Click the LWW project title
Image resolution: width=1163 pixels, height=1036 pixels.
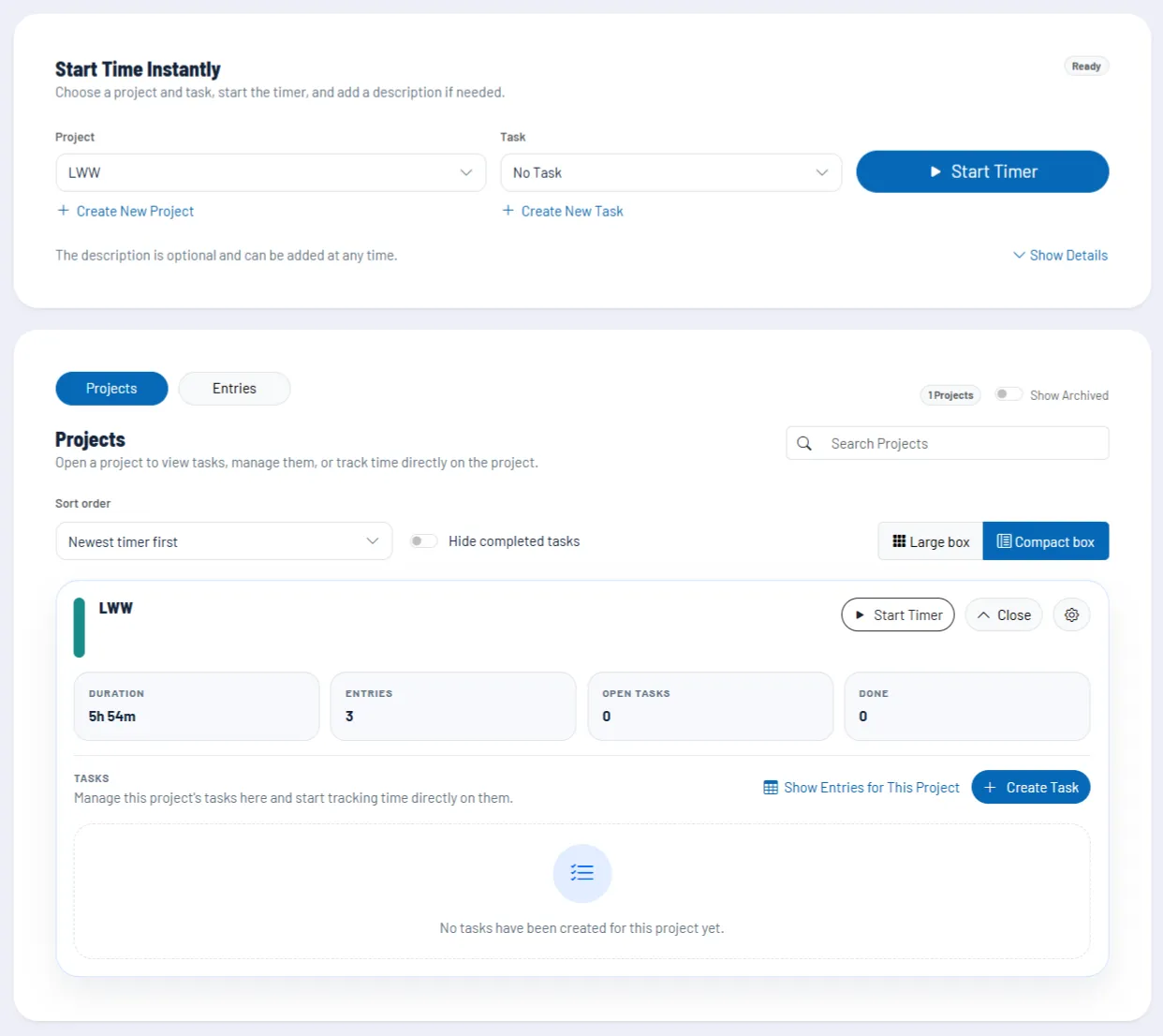(x=116, y=608)
